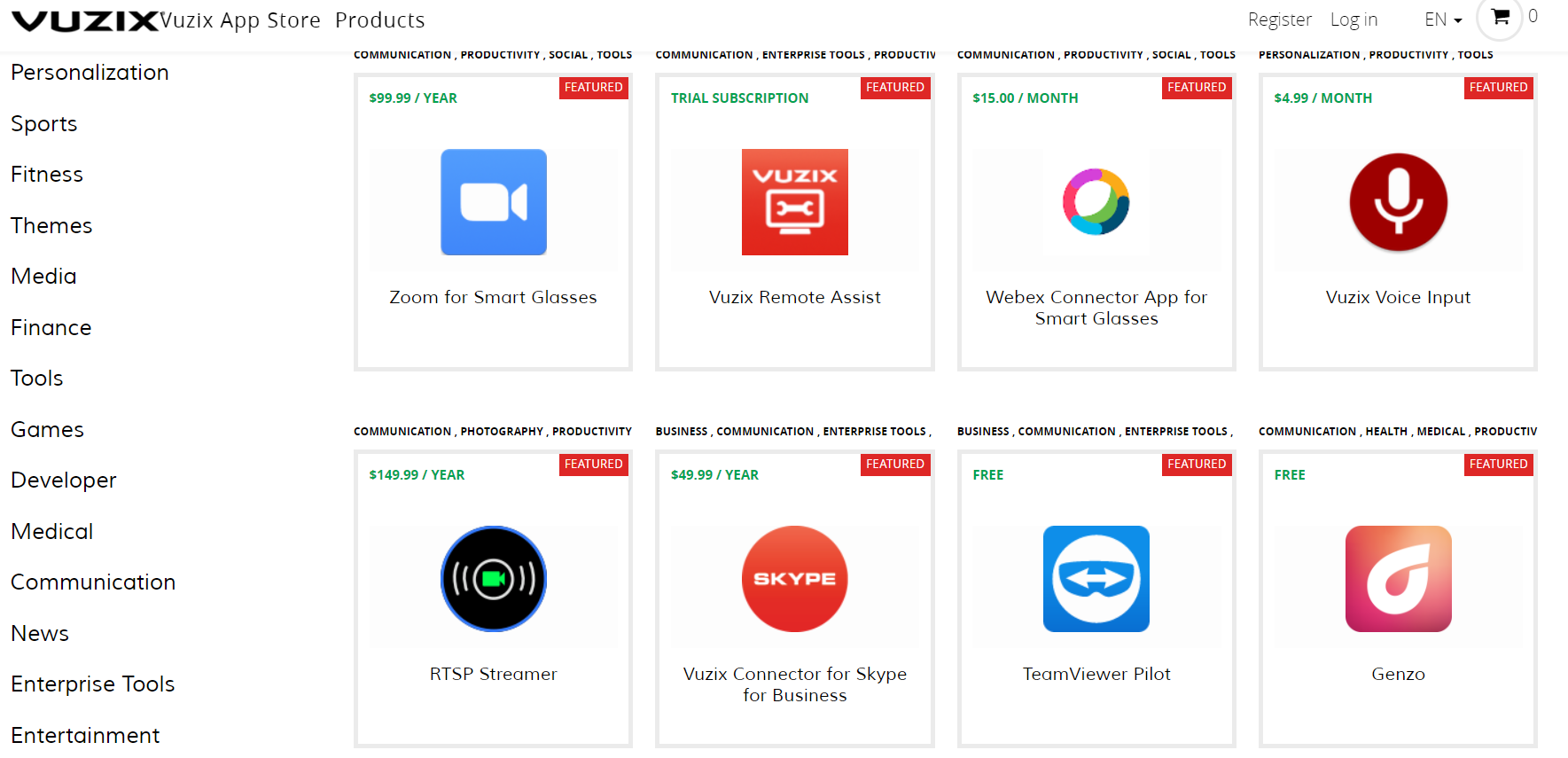Image resolution: width=1568 pixels, height=758 pixels.
Task: Select the News category
Action: [40, 634]
